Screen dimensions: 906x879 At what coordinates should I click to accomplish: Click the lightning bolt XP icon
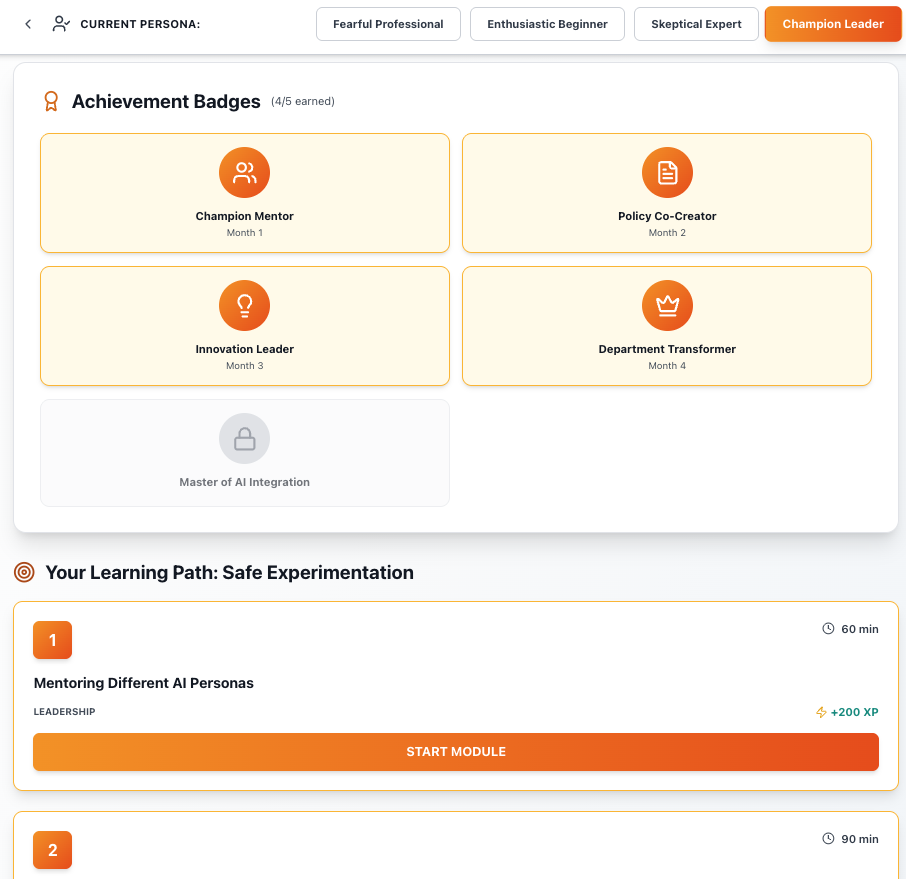click(822, 712)
